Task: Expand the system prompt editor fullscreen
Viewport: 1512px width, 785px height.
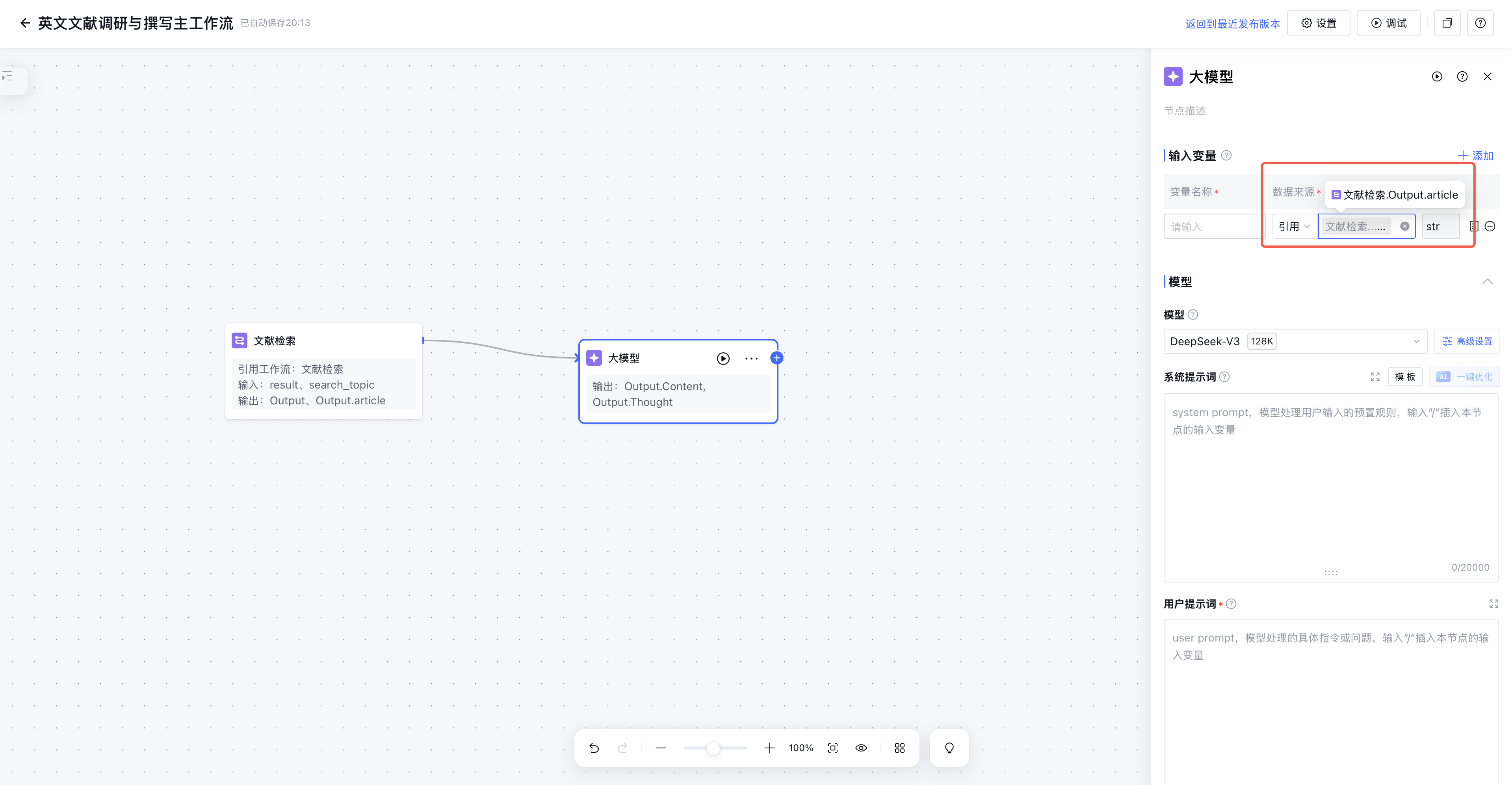Action: pos(1375,376)
